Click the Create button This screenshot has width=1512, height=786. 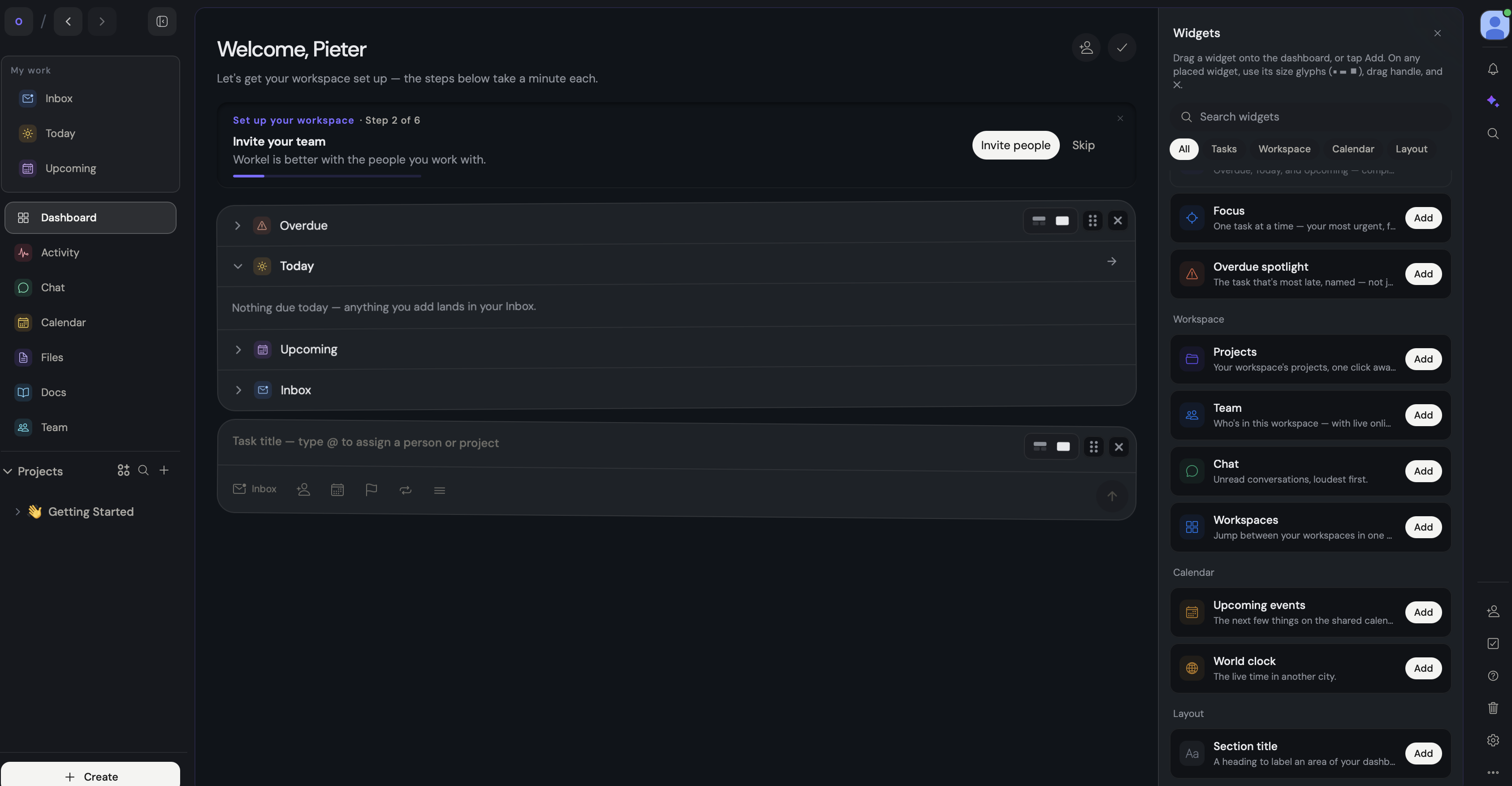click(x=91, y=776)
